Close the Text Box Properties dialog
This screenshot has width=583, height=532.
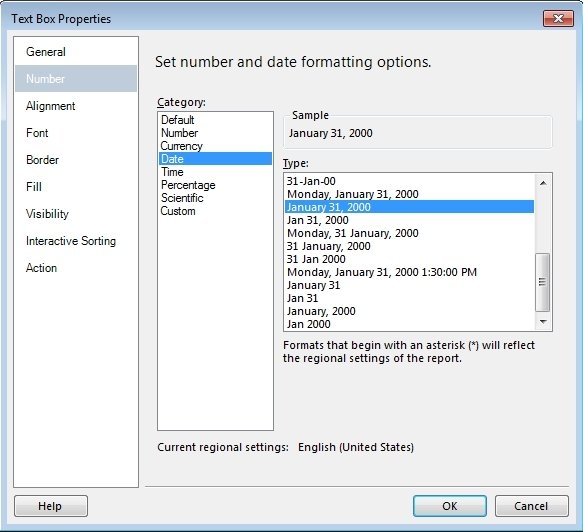(558, 19)
